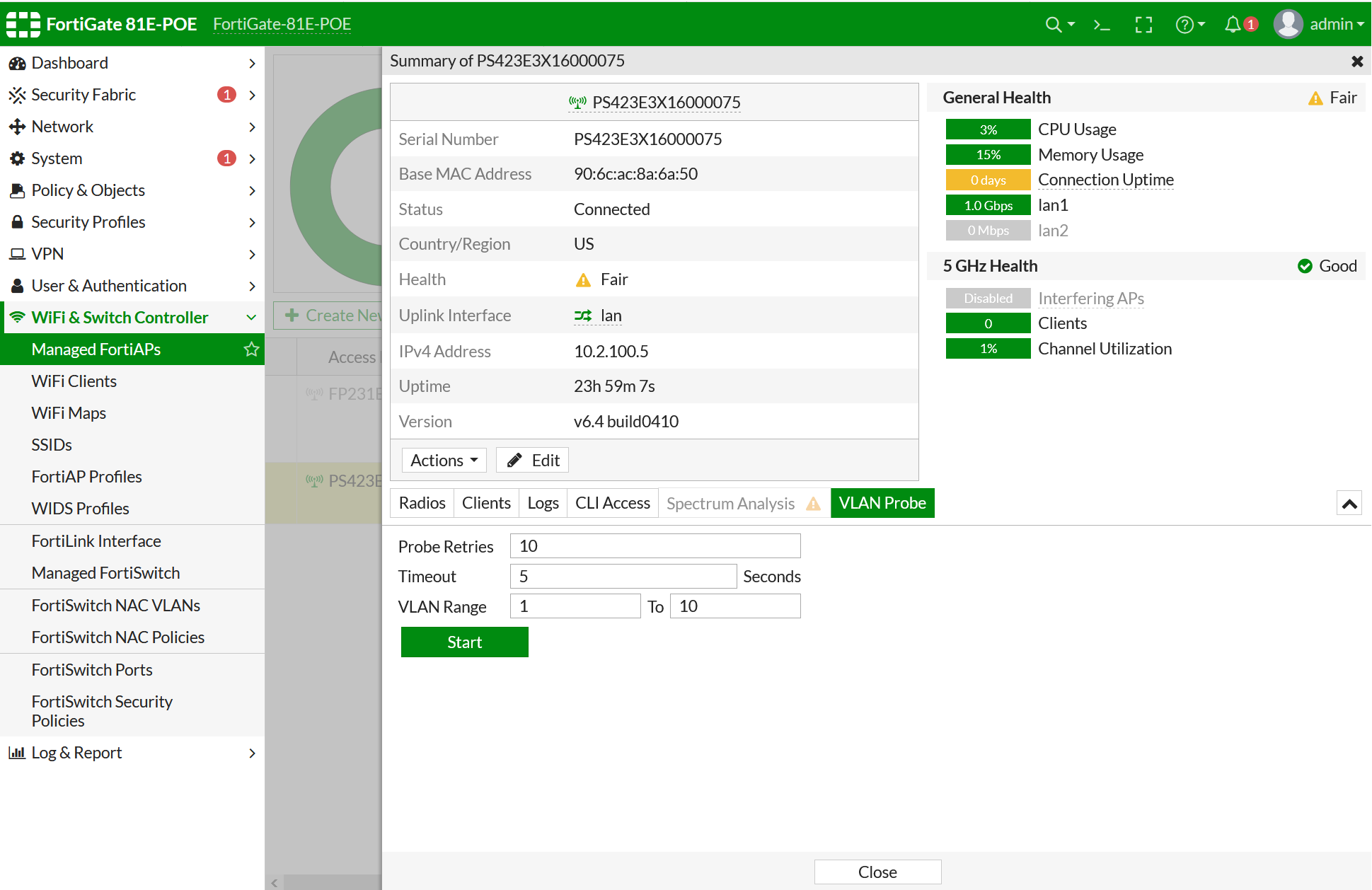Viewport: 1372px width, 890px height.
Task: Click the WiFi & Switch Controller wifi icon
Action: pos(17,318)
